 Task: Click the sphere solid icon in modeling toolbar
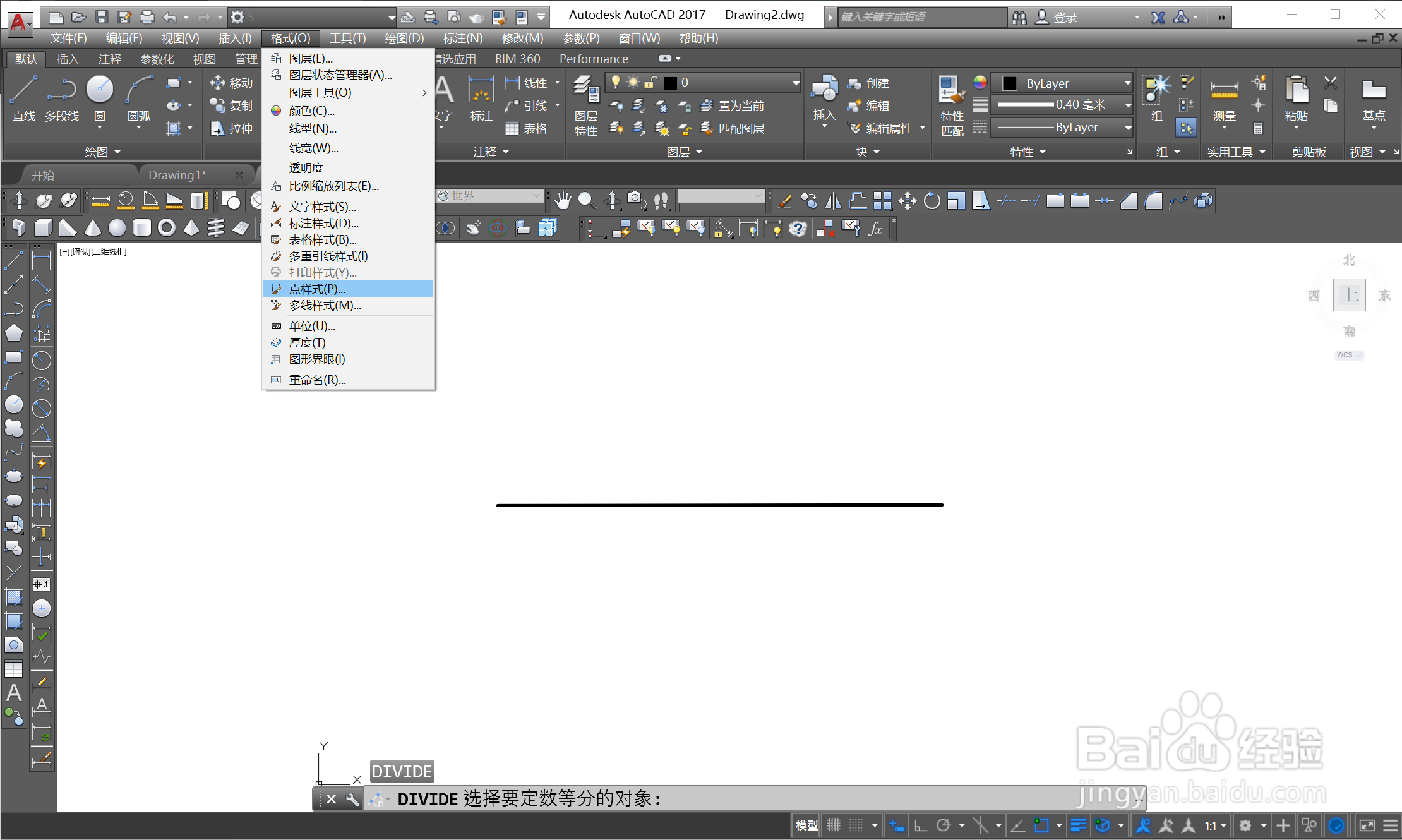pos(117,228)
